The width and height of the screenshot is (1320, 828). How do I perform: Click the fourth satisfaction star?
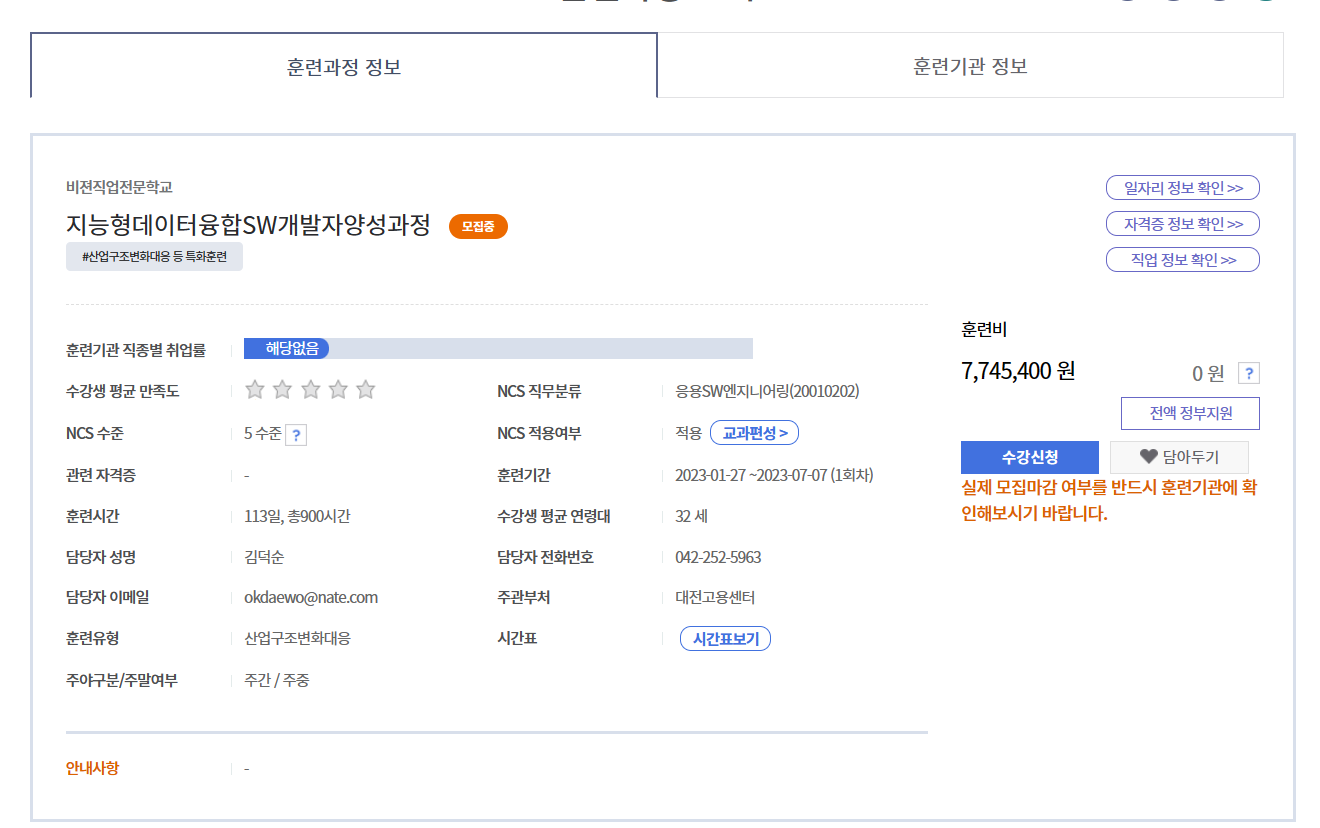click(x=338, y=390)
